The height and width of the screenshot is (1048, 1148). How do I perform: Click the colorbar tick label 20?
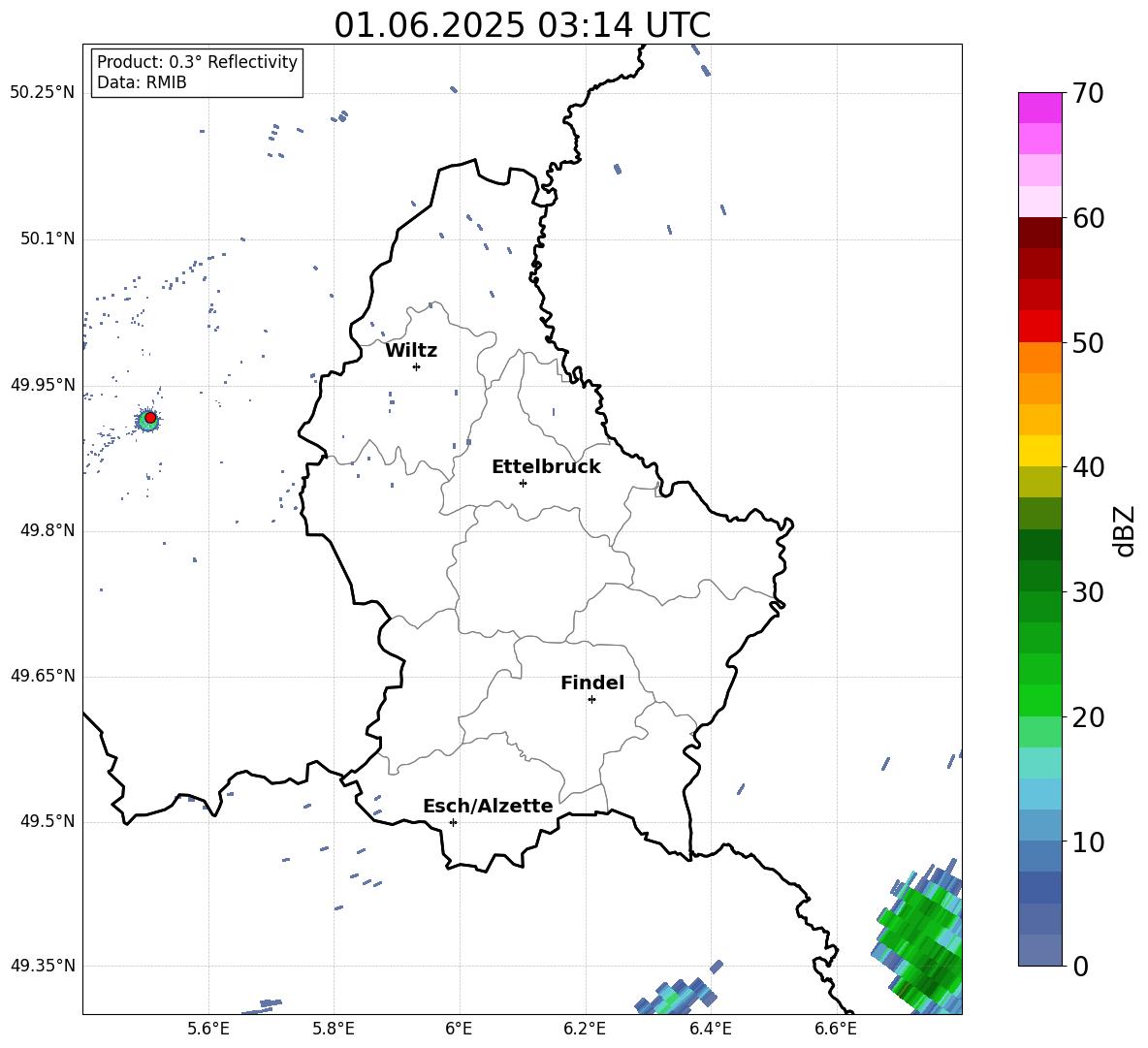pyautogui.click(x=1088, y=716)
